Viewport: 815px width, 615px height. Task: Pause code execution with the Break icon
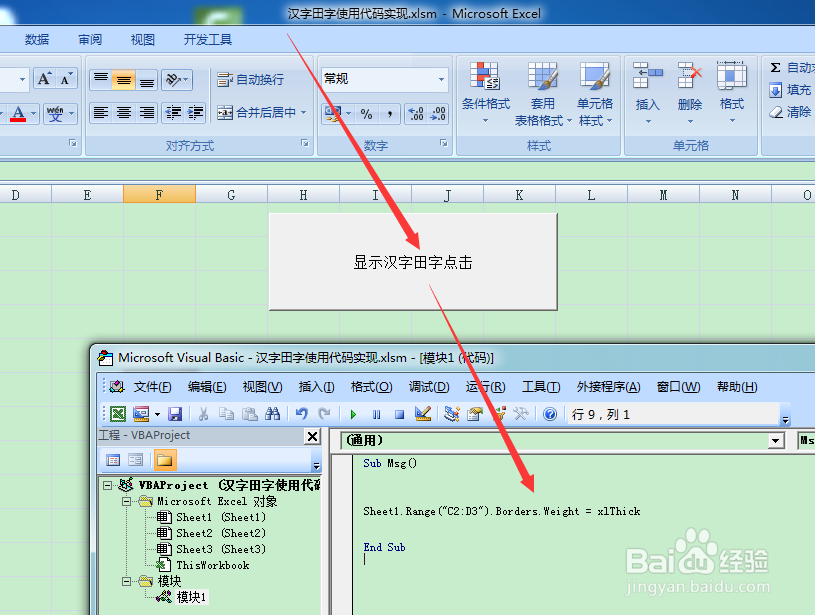point(376,413)
